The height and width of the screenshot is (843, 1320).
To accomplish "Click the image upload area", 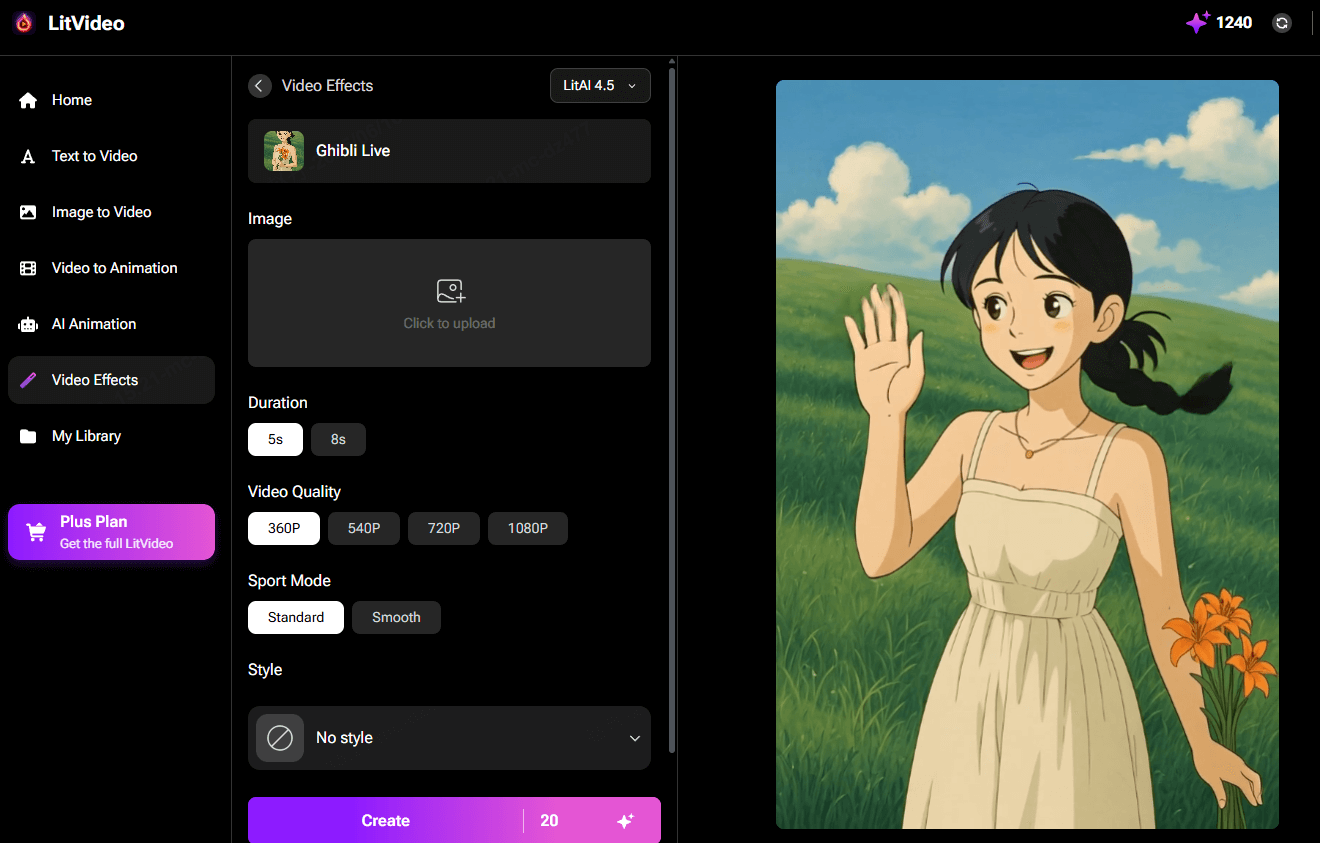I will [449, 303].
